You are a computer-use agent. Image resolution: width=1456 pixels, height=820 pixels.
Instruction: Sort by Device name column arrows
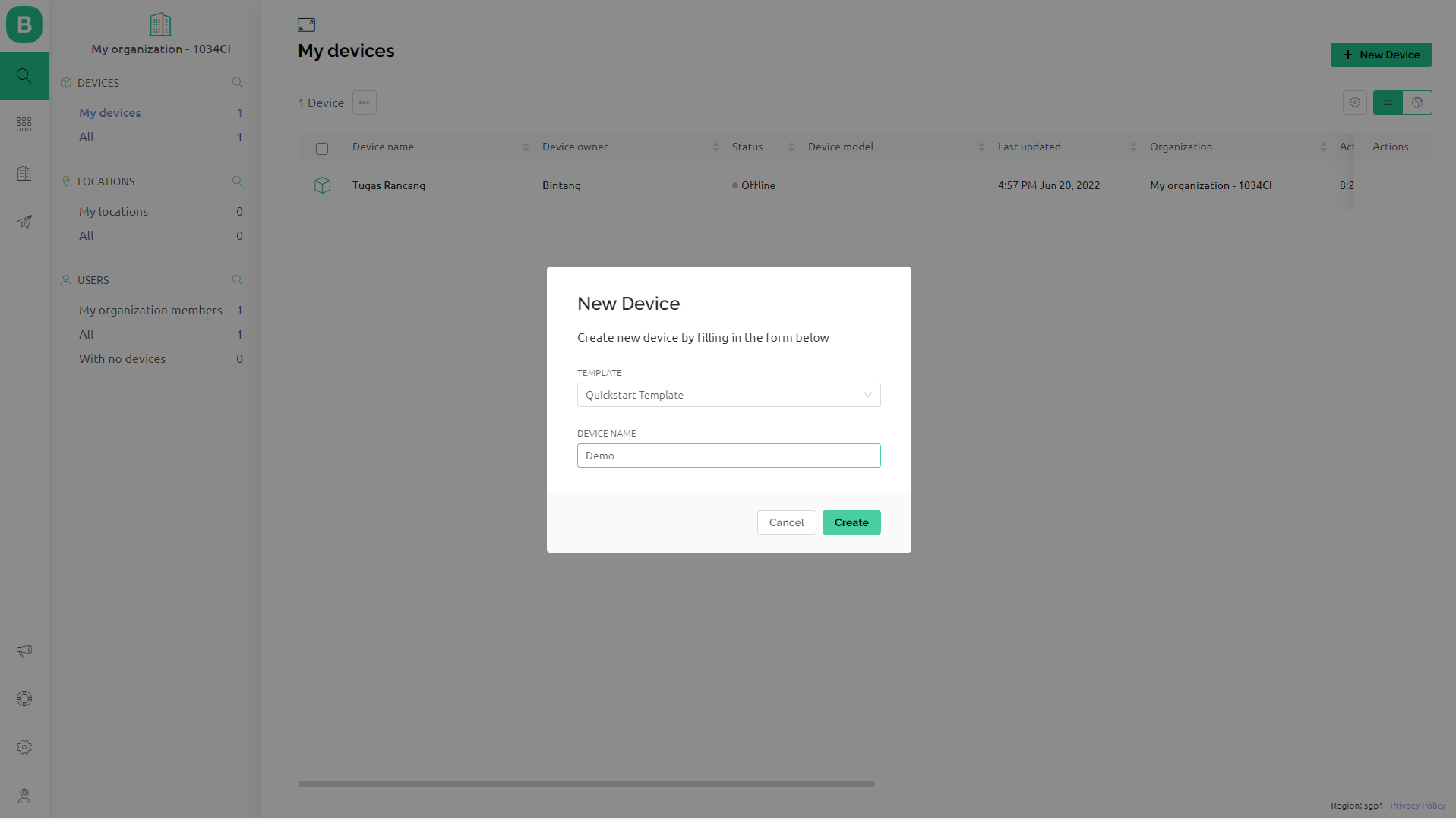[x=526, y=147]
